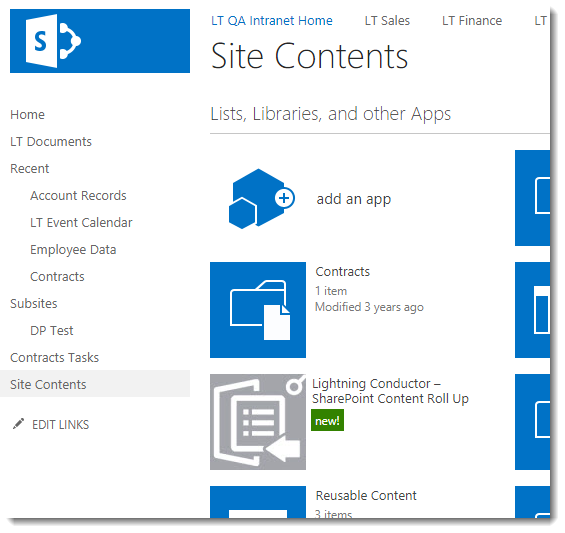Open the Contracts title link in the app list

point(343,271)
